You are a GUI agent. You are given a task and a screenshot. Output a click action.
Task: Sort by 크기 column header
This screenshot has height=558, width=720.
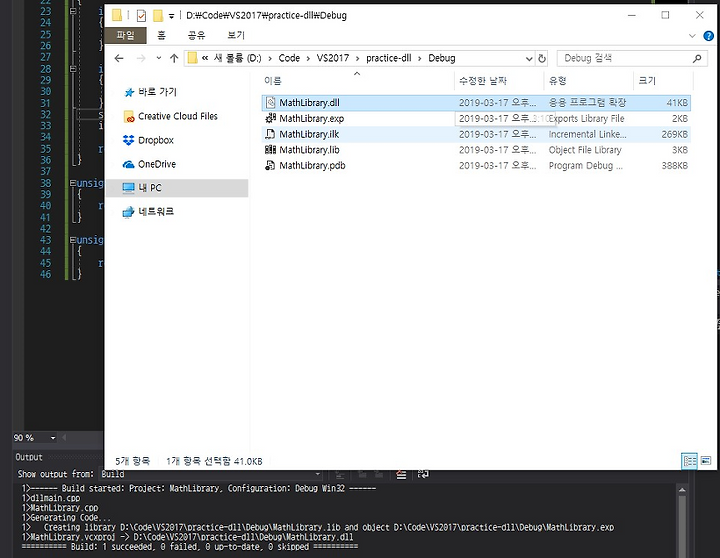[x=647, y=81]
